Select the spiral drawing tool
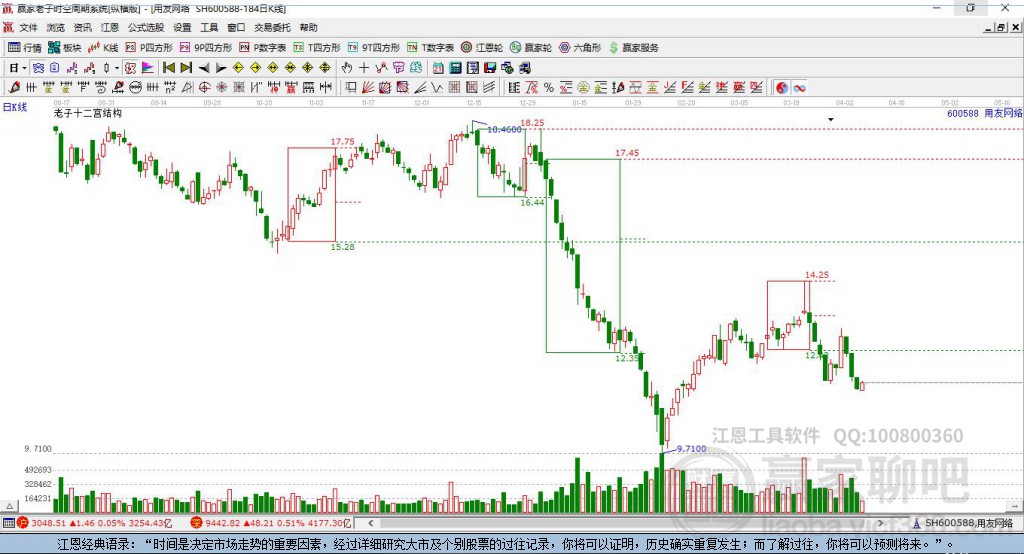Screen dimensions: 1024x554 (101, 88)
